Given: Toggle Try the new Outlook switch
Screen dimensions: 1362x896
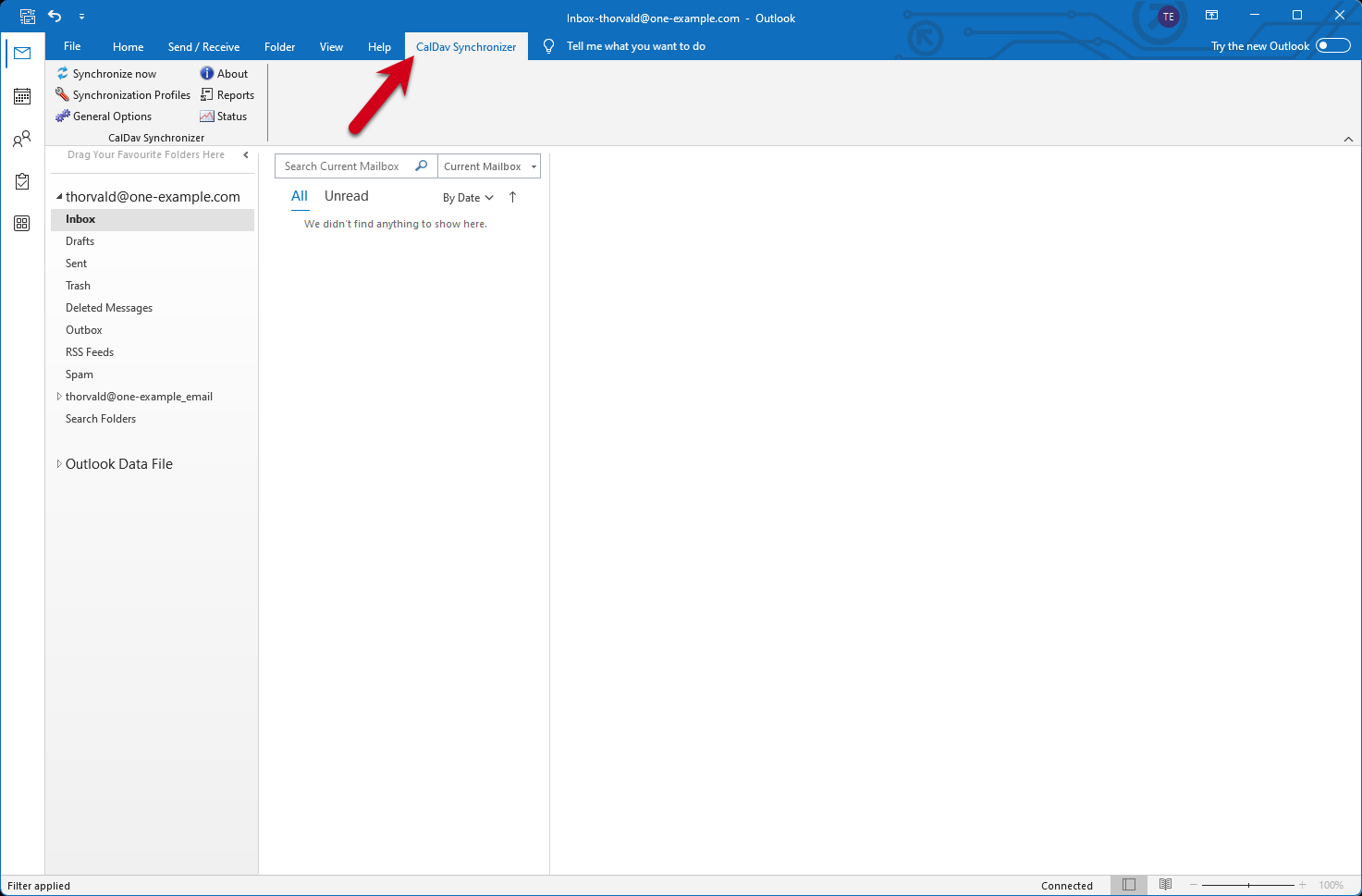Looking at the screenshot, I should tap(1333, 46).
